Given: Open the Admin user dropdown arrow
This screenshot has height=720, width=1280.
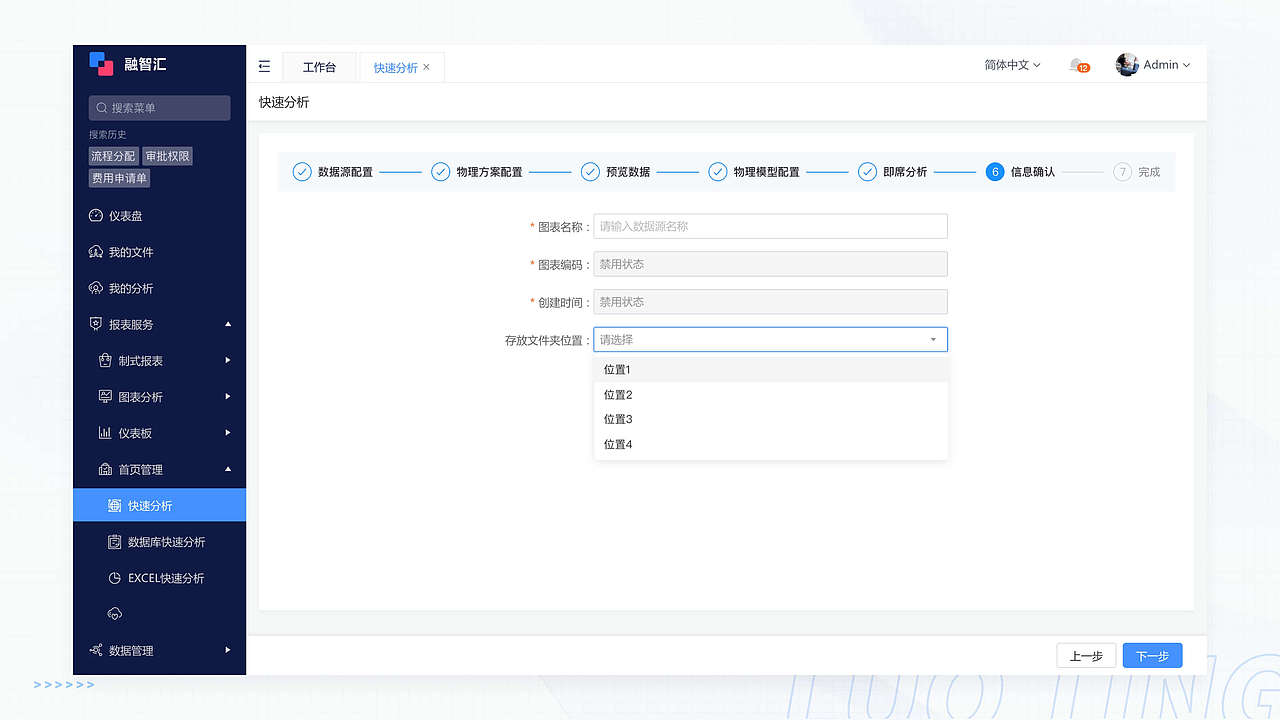Looking at the screenshot, I should click(x=1187, y=65).
